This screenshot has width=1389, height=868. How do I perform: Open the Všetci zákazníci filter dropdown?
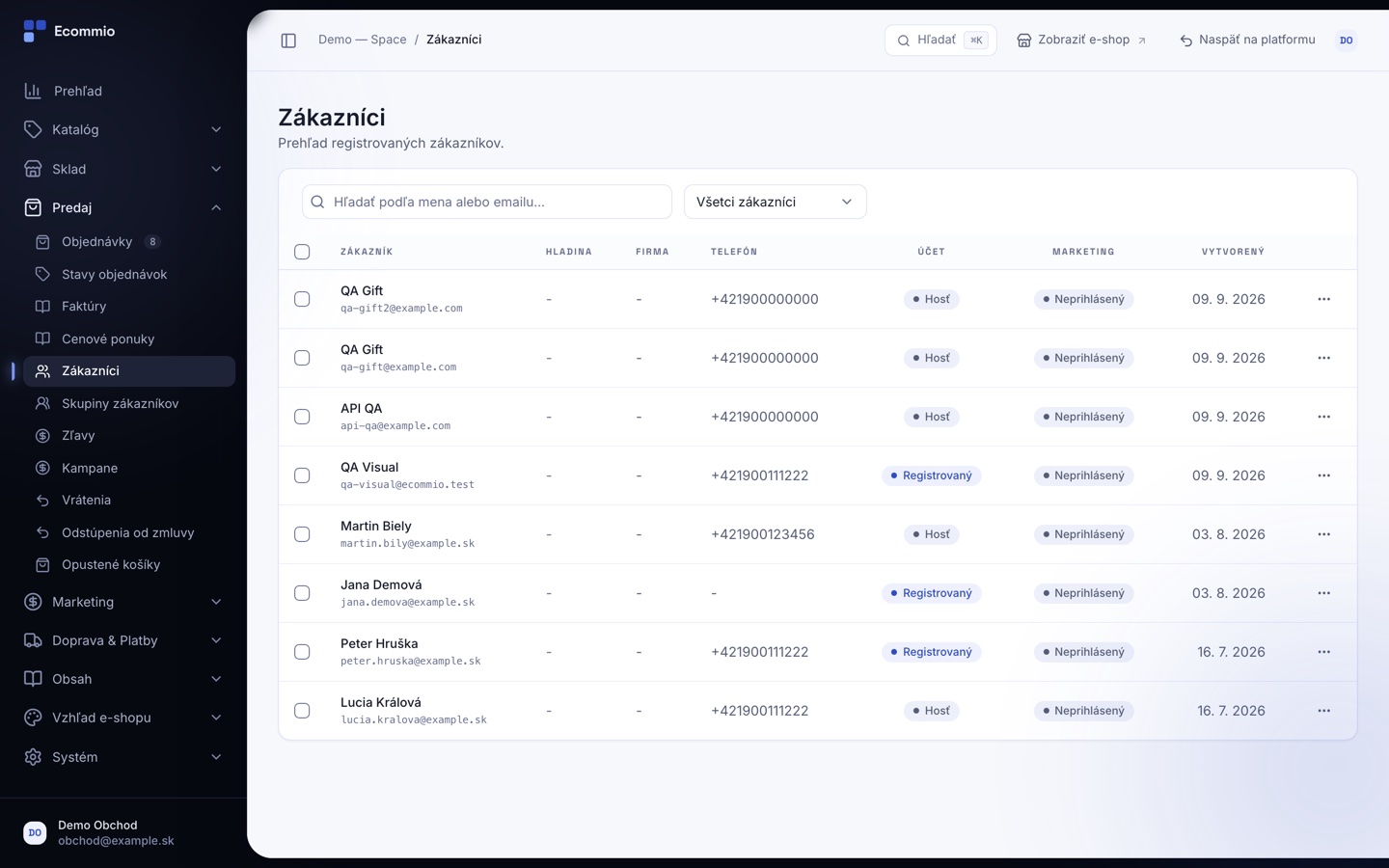pos(775,202)
